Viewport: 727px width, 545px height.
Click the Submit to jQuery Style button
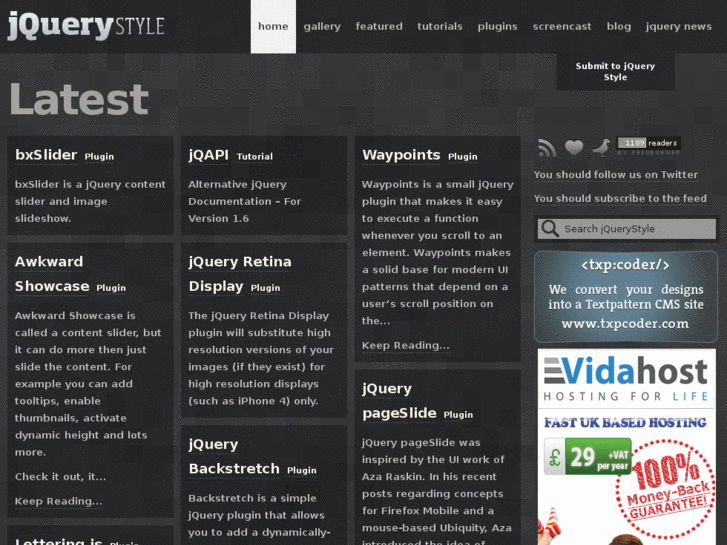point(615,71)
